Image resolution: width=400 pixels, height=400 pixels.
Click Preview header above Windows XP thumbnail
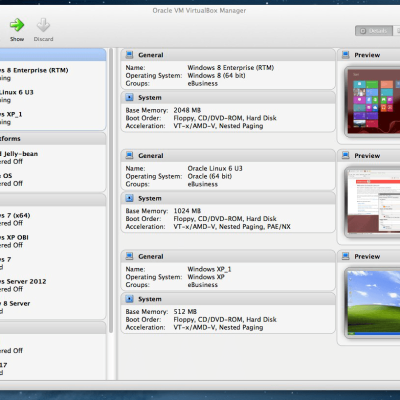[369, 256]
